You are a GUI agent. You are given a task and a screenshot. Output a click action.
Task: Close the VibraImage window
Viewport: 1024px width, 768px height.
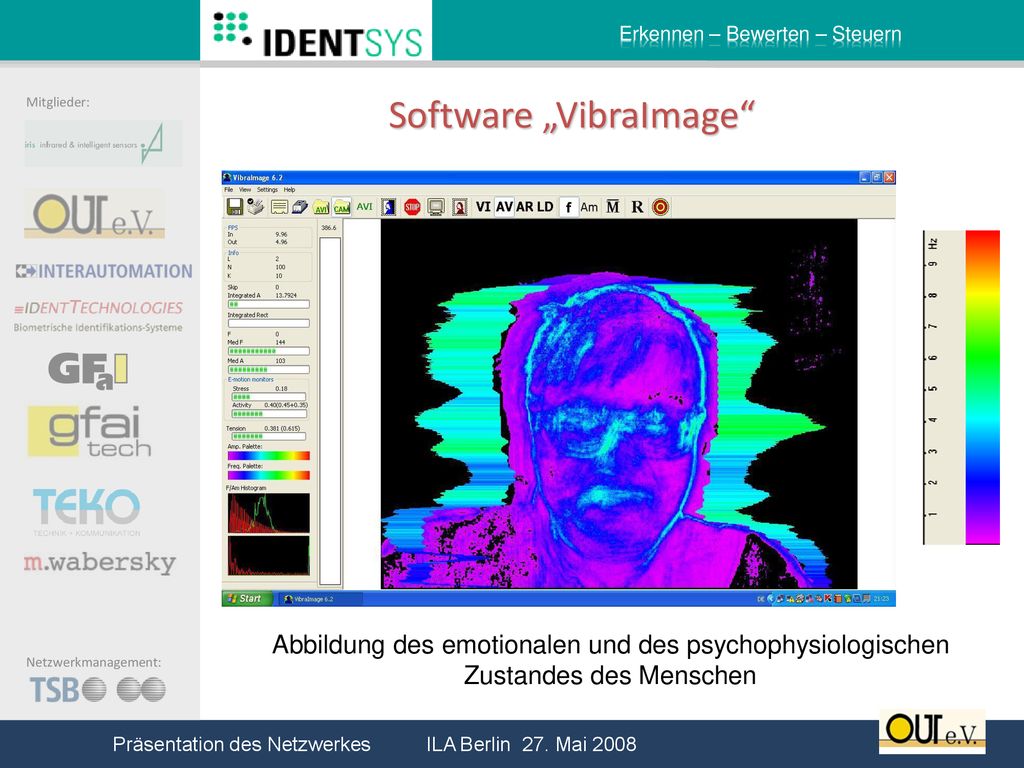[x=889, y=177]
